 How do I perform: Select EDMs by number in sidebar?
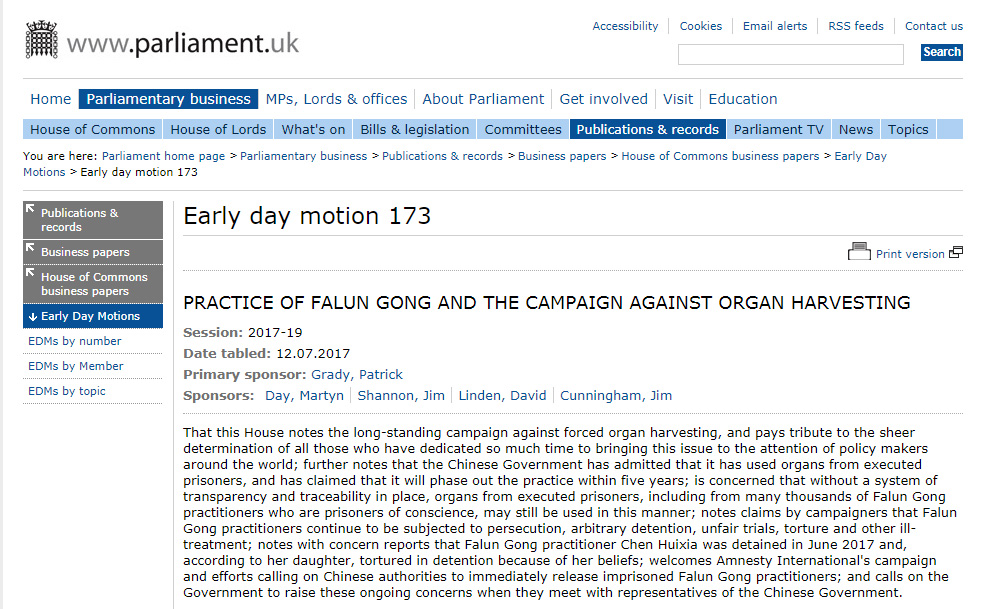click(x=75, y=341)
